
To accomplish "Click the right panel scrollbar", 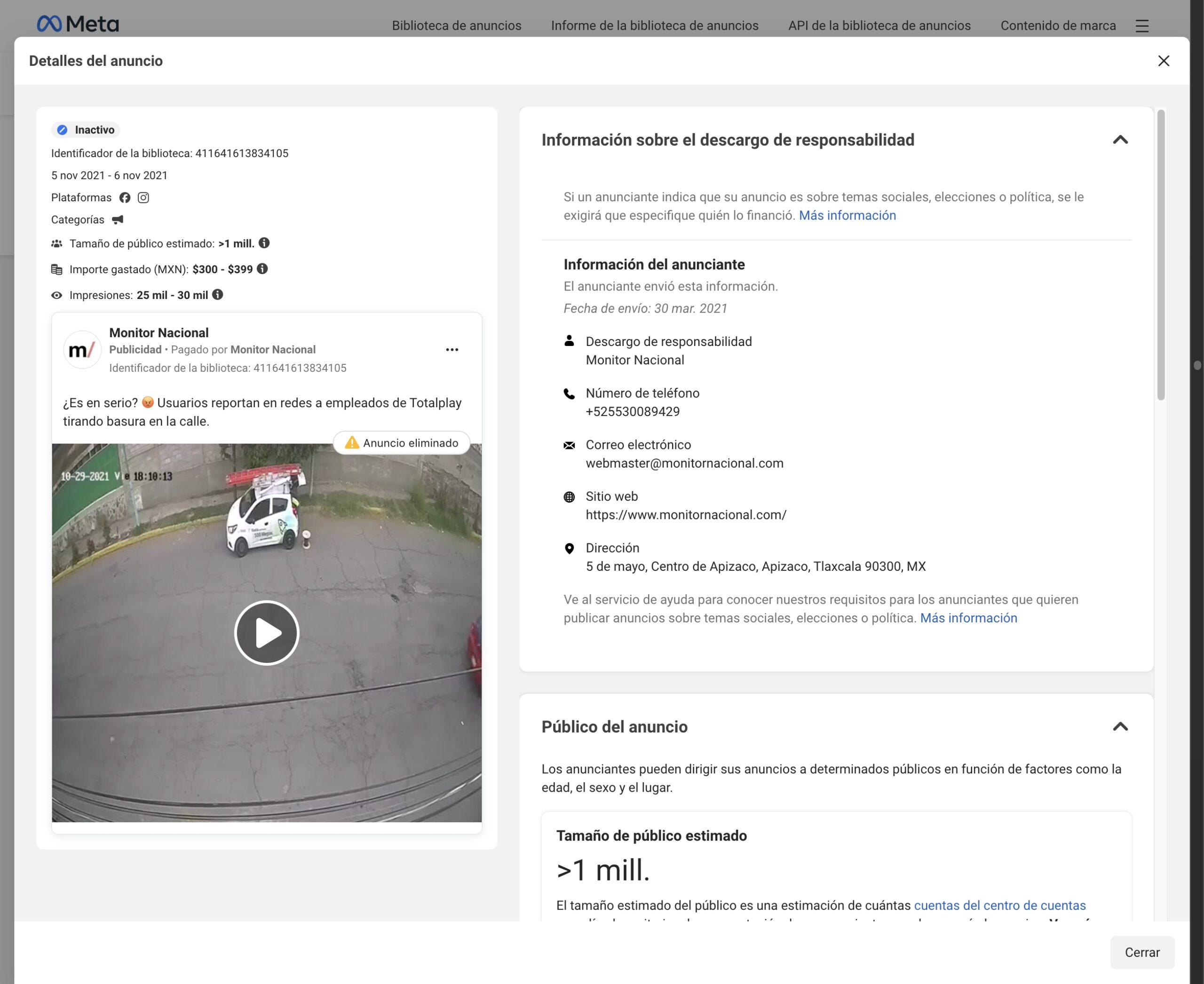I will pos(1161,255).
